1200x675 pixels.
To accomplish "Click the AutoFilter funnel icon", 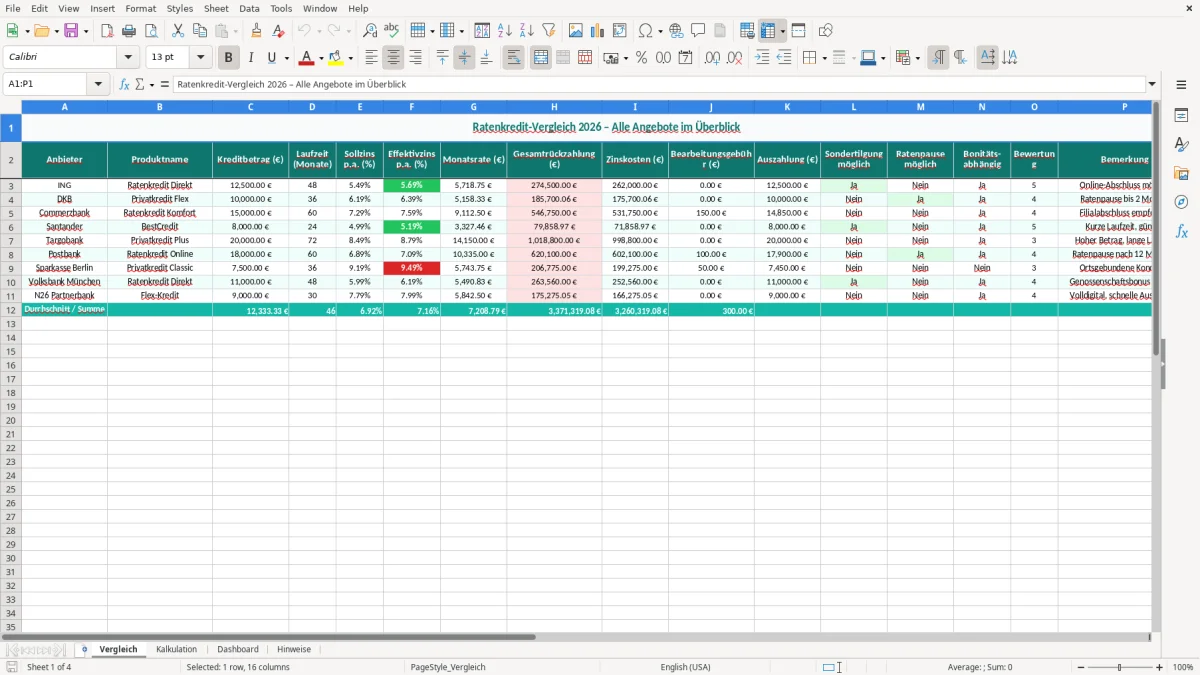I will click(549, 31).
